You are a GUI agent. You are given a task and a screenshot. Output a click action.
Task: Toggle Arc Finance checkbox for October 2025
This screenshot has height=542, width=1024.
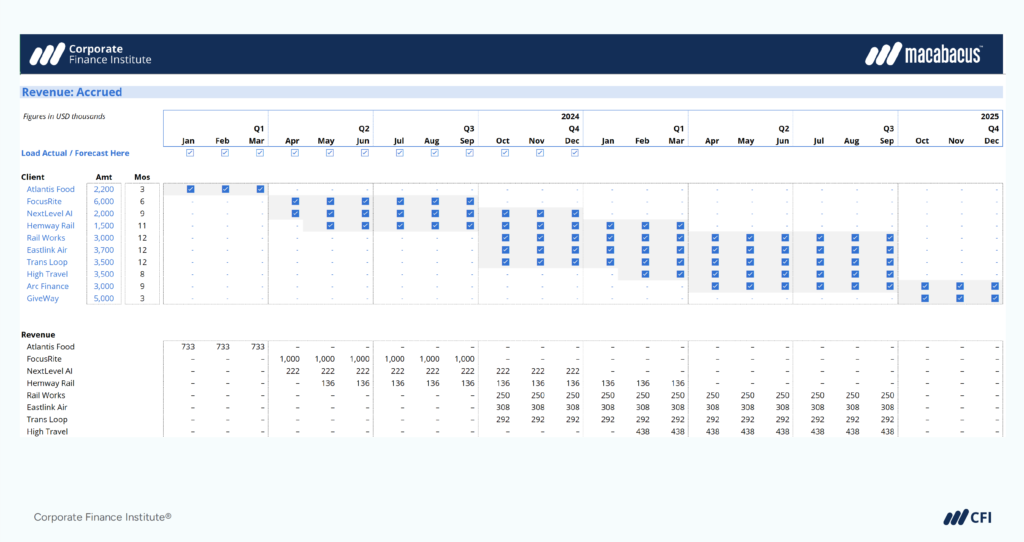tap(924, 286)
